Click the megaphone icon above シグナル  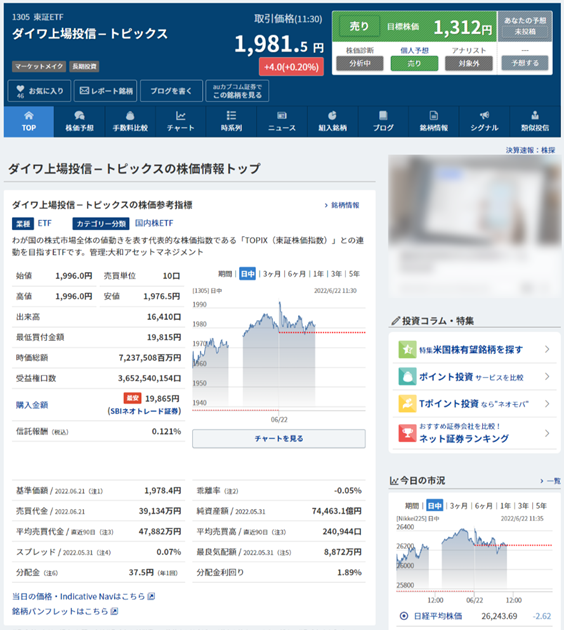click(x=484, y=116)
